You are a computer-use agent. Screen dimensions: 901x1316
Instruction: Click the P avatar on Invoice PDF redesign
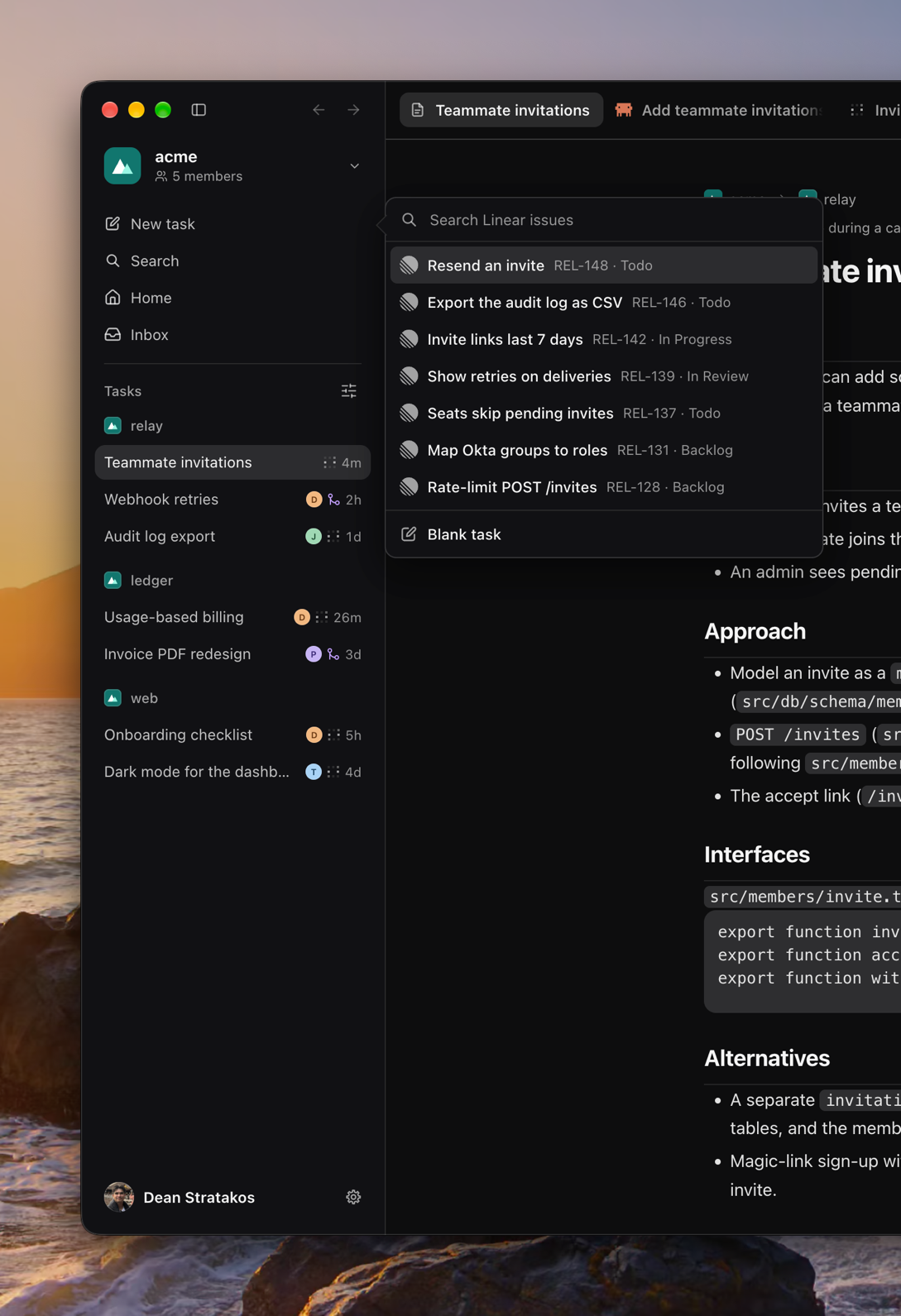(x=314, y=654)
